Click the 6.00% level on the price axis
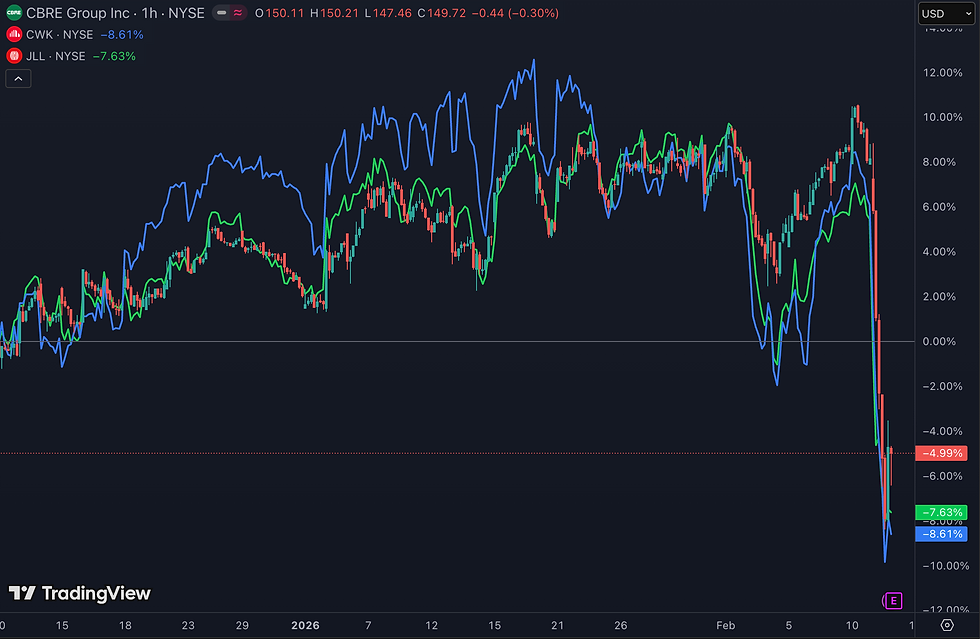 [x=939, y=207]
